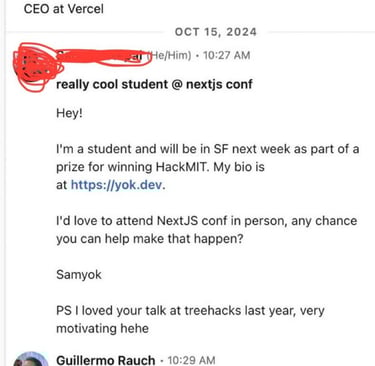Image resolution: width=375 pixels, height=366 pixels.
Task: Click the redacted sender name
Action: tap(100, 55)
